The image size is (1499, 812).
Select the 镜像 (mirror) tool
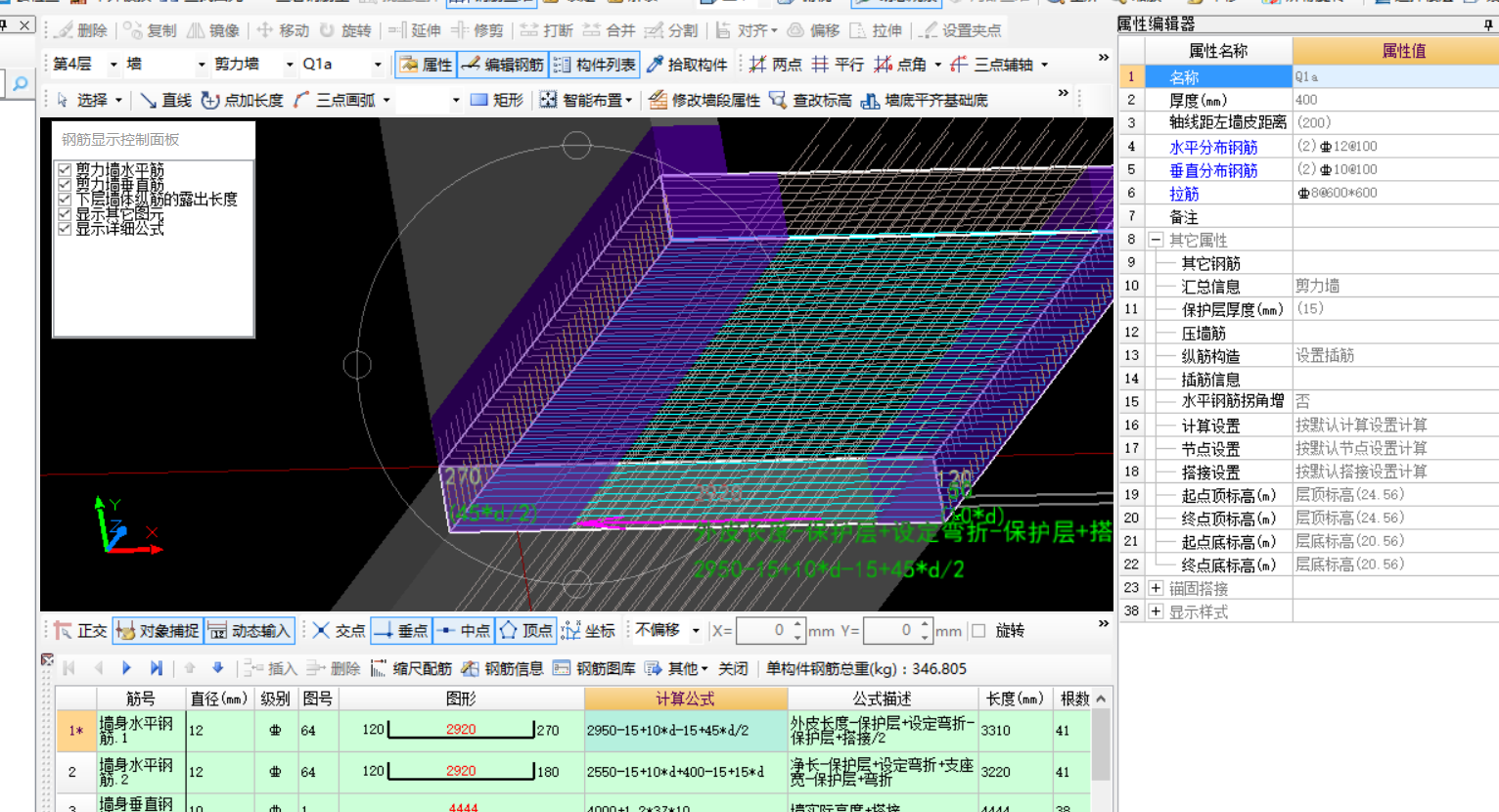(x=213, y=30)
